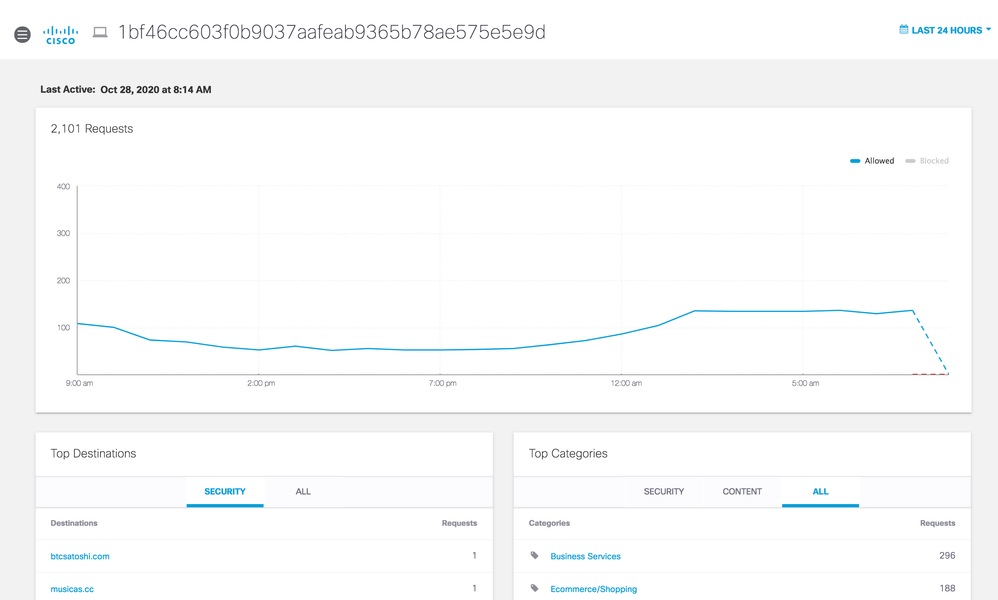Click the Cisco logo
Image resolution: width=998 pixels, height=600 pixels.
pos(60,35)
